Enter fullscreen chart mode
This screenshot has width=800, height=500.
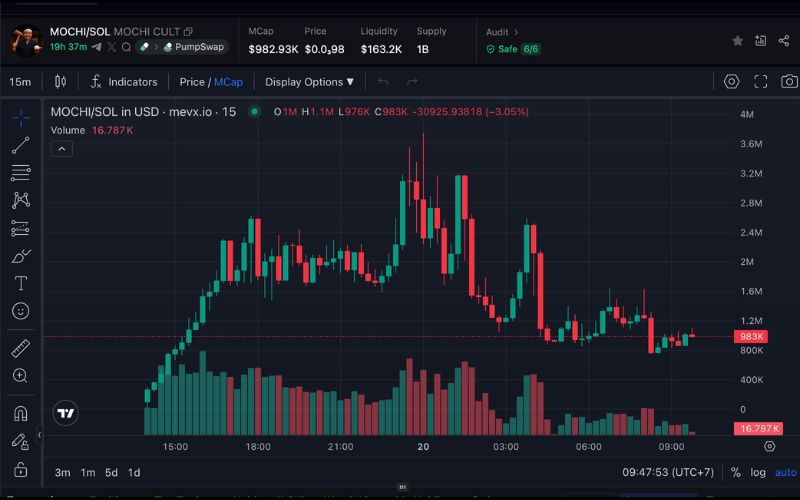pos(761,82)
